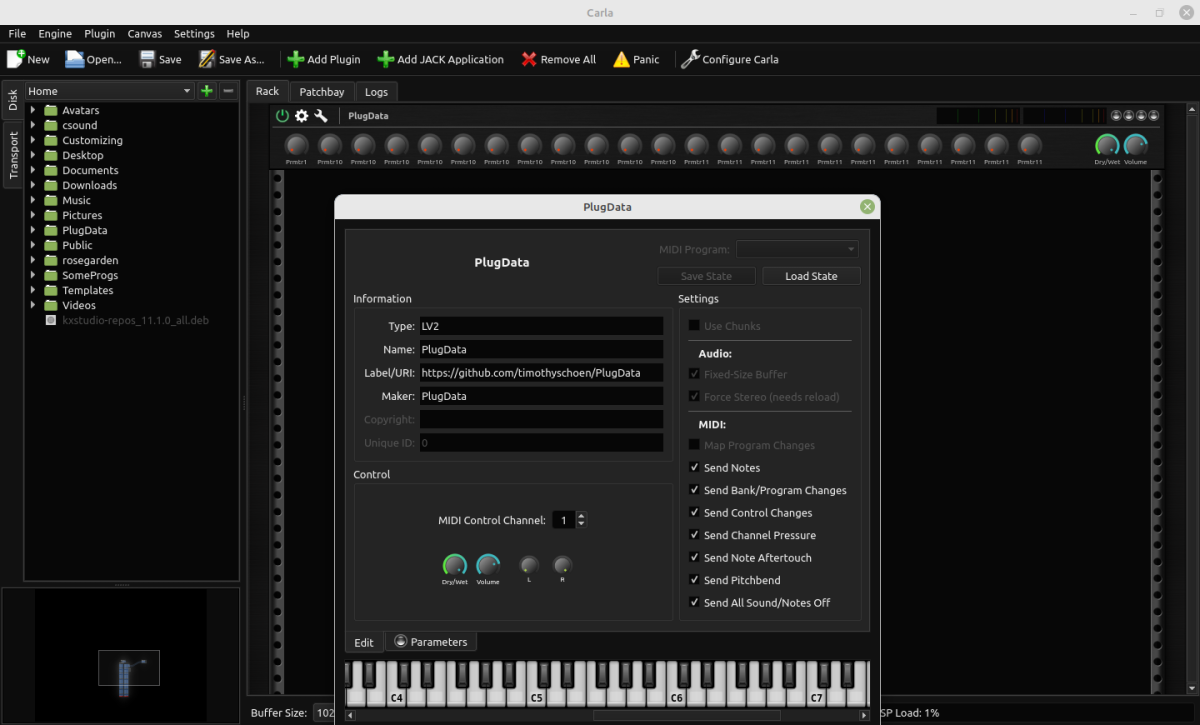Click Volume knob in Control section
Viewport: 1200px width, 725px height.
[x=488, y=565]
